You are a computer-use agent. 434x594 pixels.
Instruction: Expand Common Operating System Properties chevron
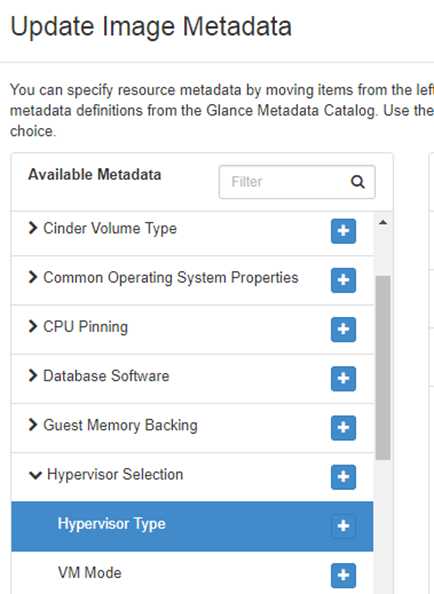[33, 277]
